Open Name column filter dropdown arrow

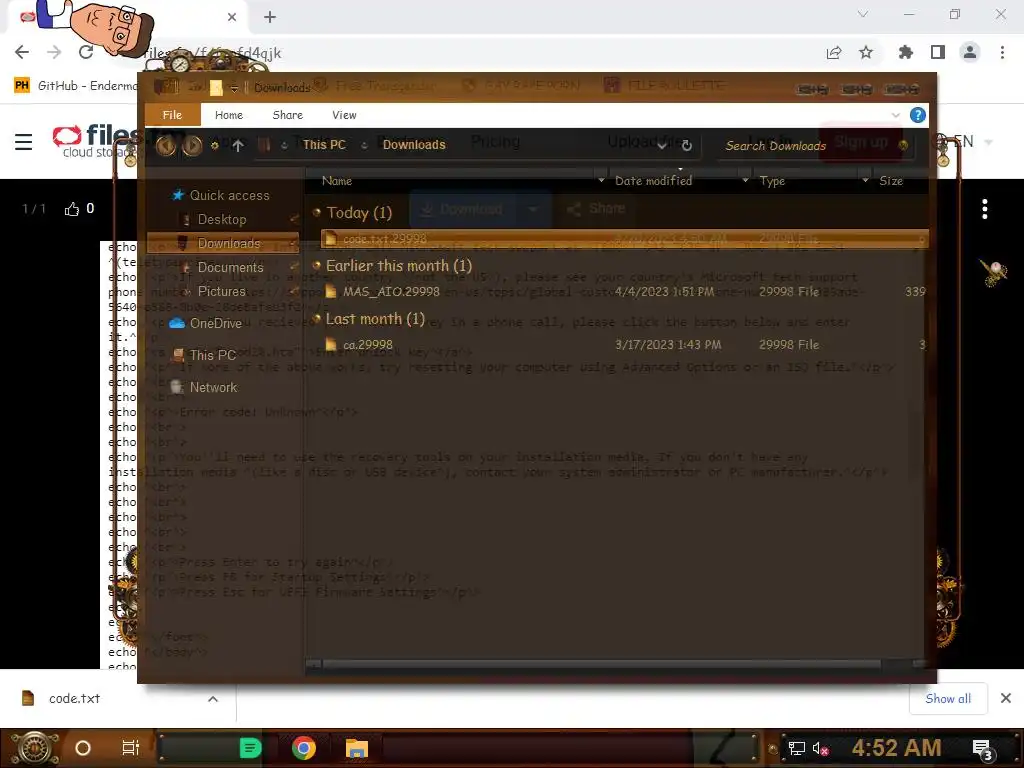(601, 180)
